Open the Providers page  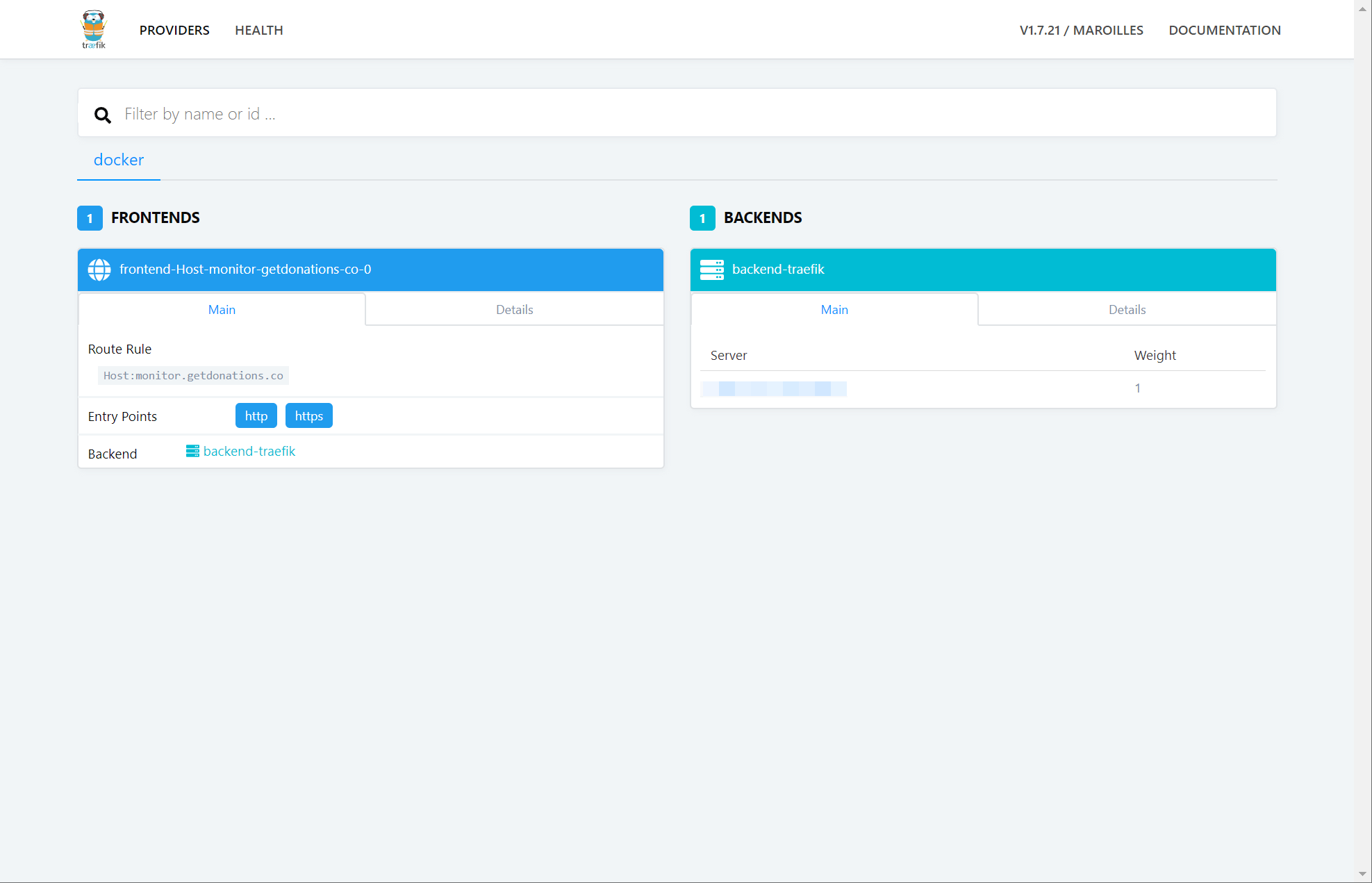174,30
